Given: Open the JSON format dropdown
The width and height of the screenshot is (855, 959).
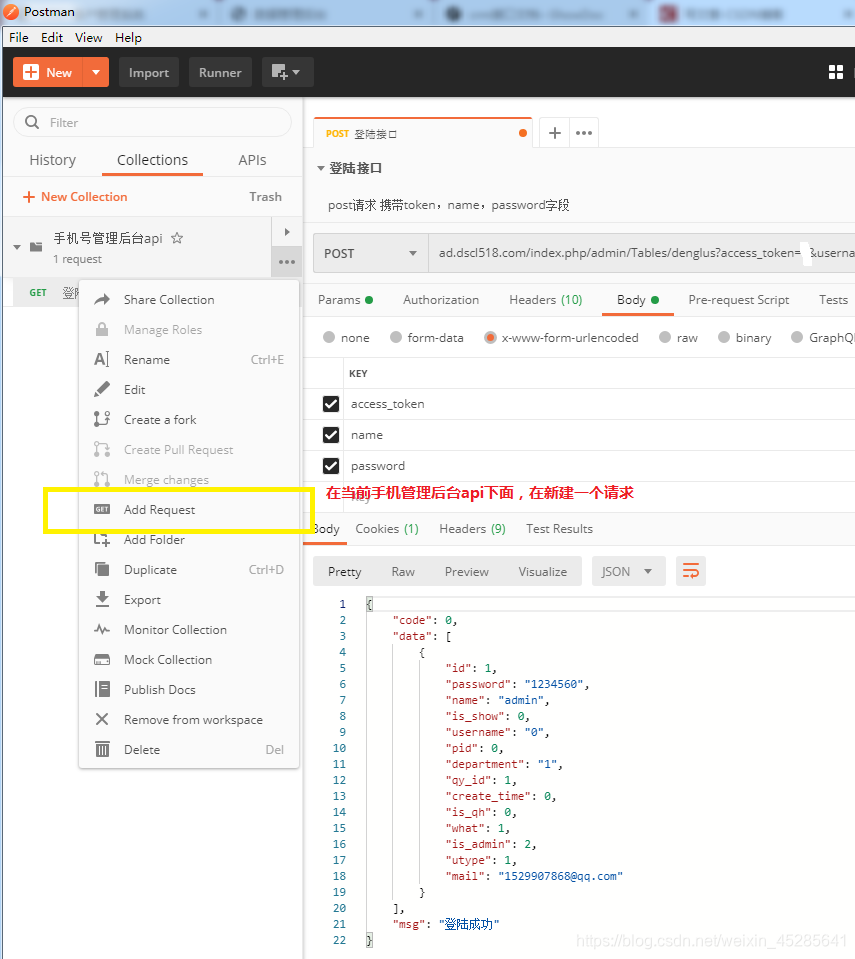Looking at the screenshot, I should pos(628,572).
